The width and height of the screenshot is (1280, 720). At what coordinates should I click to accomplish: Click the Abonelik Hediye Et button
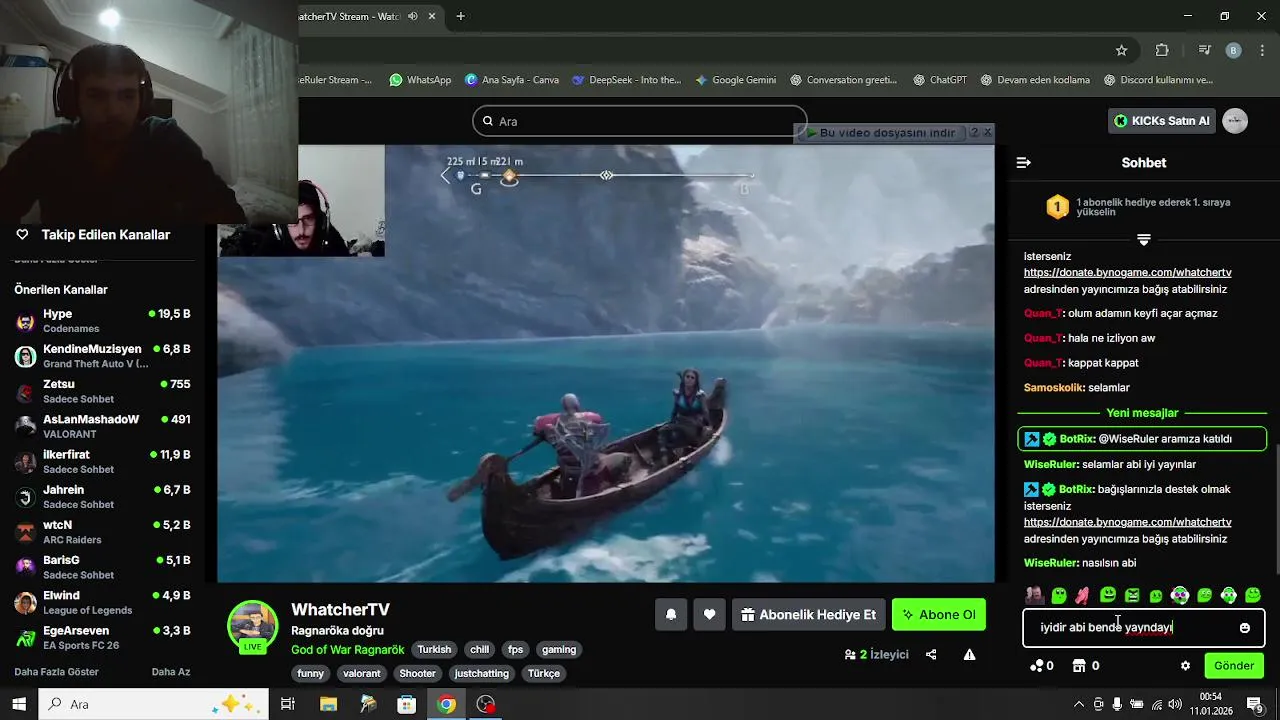click(808, 615)
